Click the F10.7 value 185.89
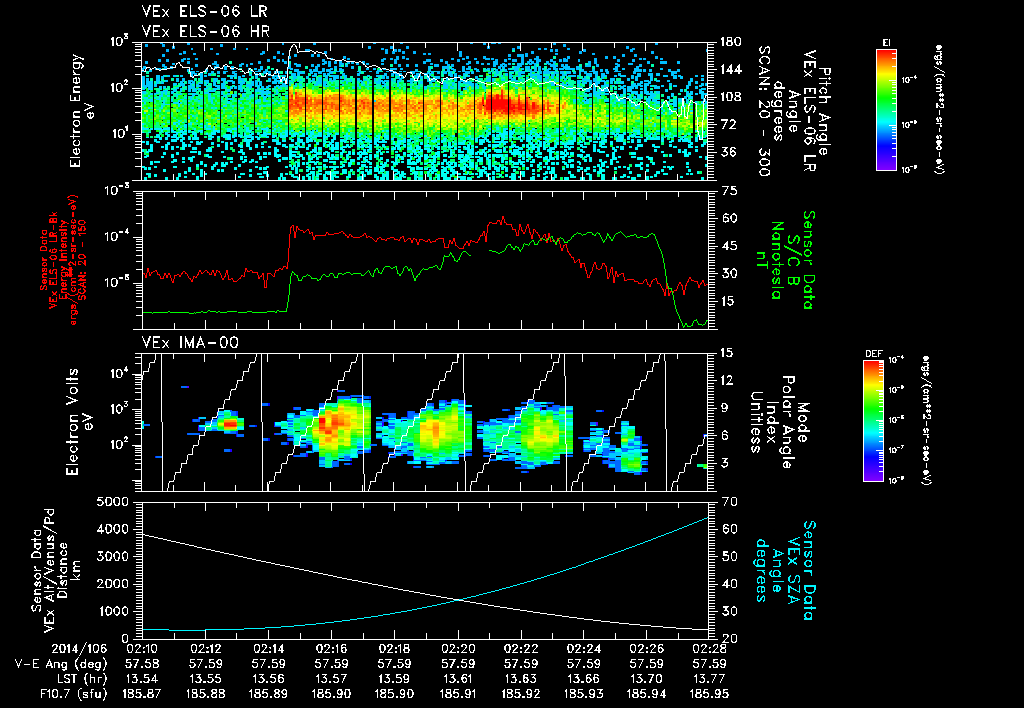The height and width of the screenshot is (708, 1024). point(268,694)
